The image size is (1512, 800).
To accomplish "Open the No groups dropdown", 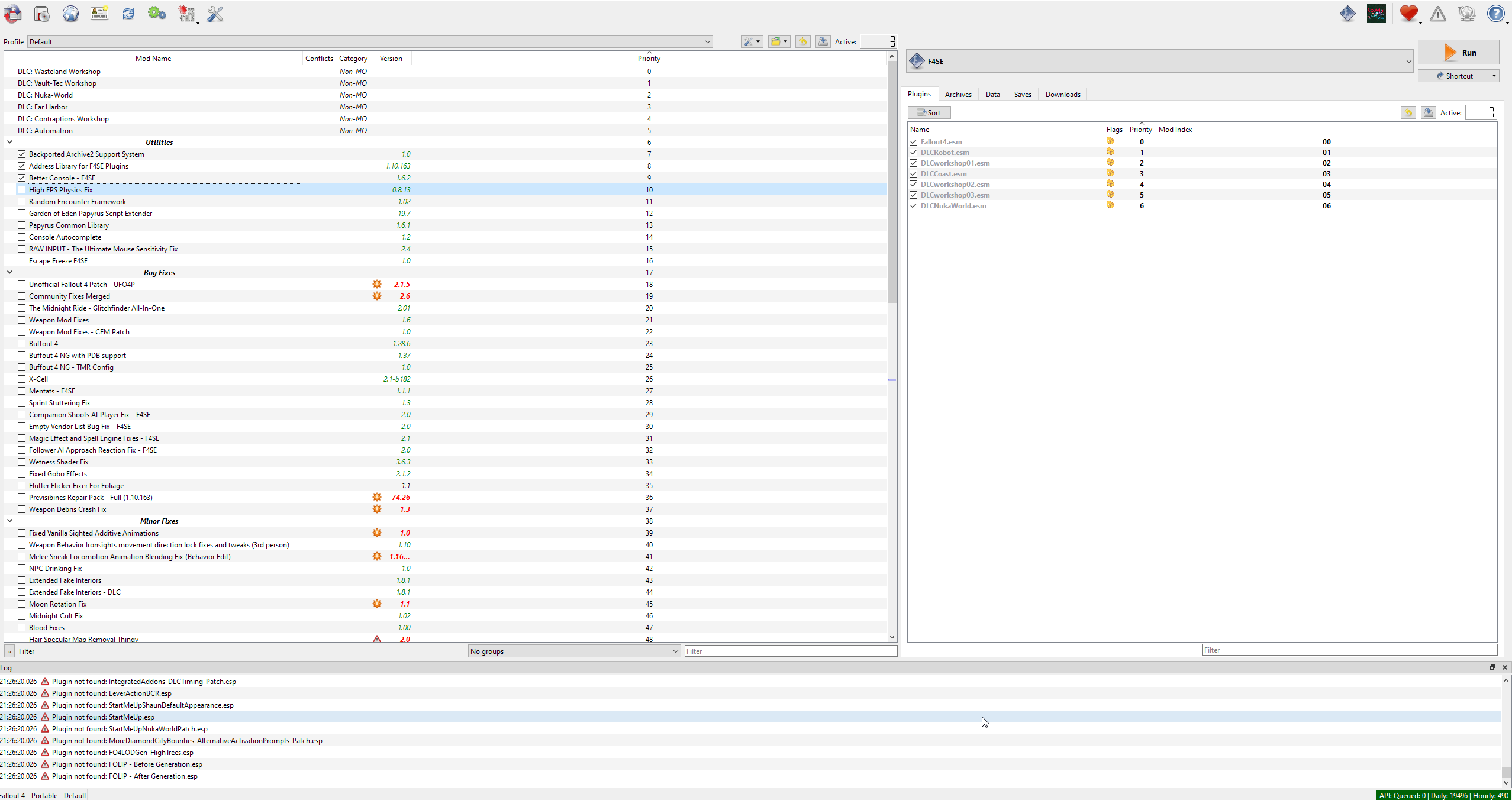I will pos(573,651).
